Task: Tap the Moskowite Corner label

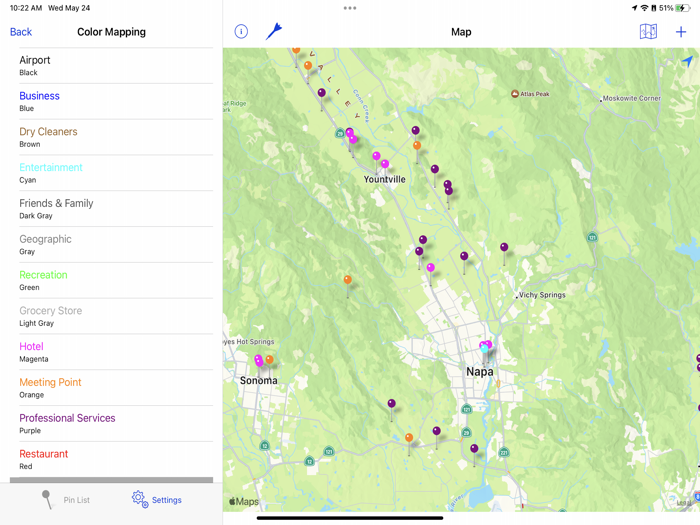Action: coord(630,98)
